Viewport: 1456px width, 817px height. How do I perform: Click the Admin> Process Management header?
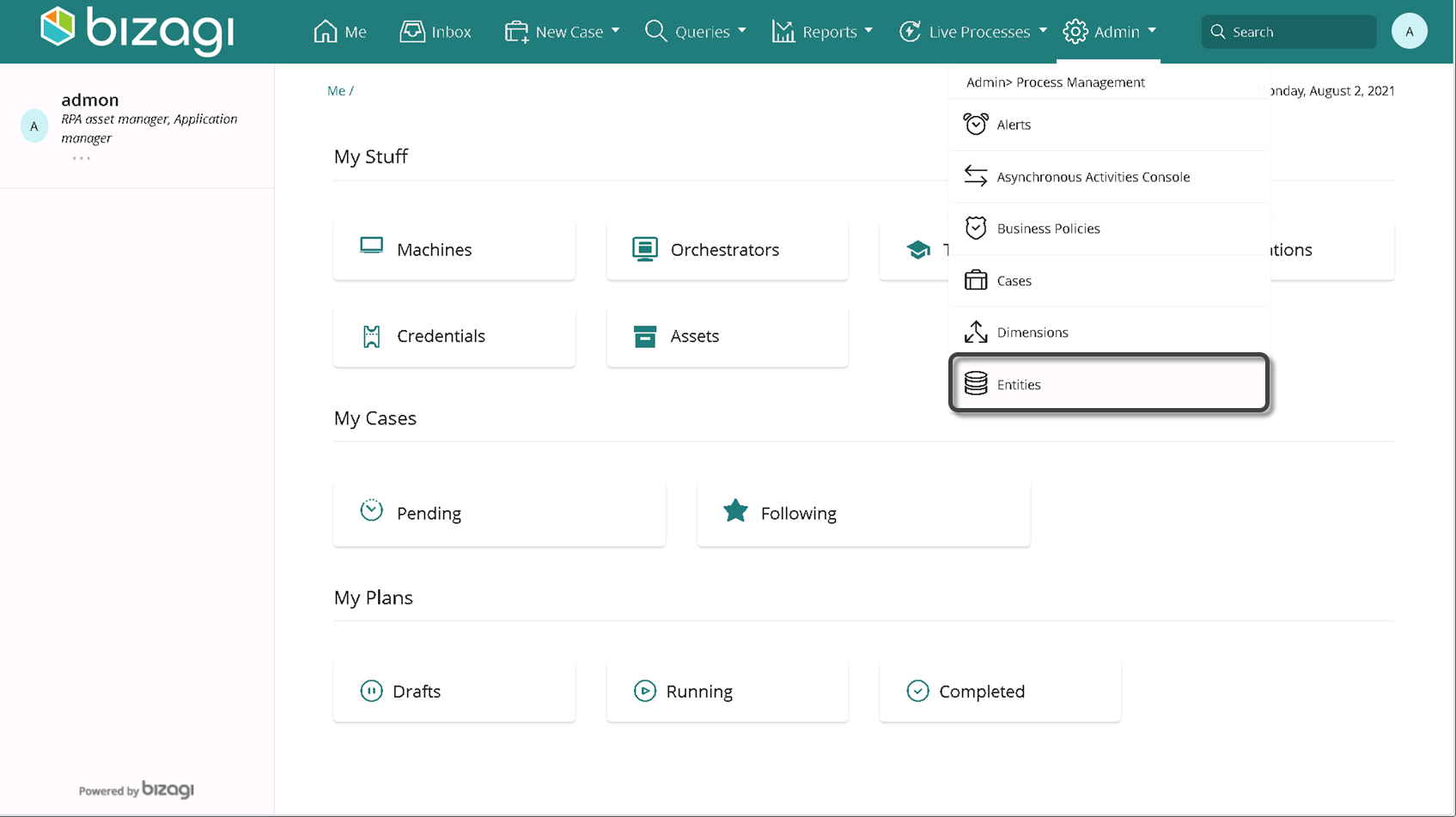1056,82
